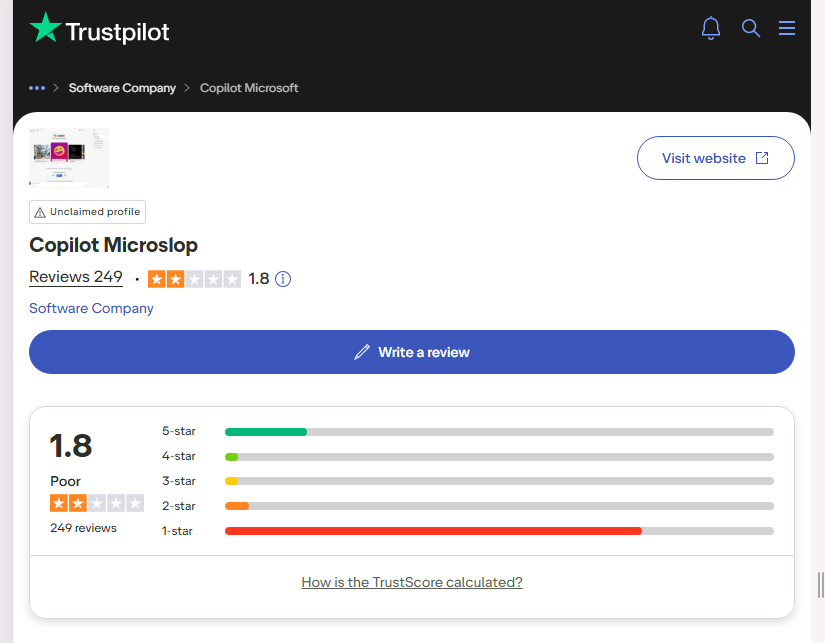This screenshot has height=643, width=825.
Task: Click the pencil icon on Write a review
Action: 362,352
